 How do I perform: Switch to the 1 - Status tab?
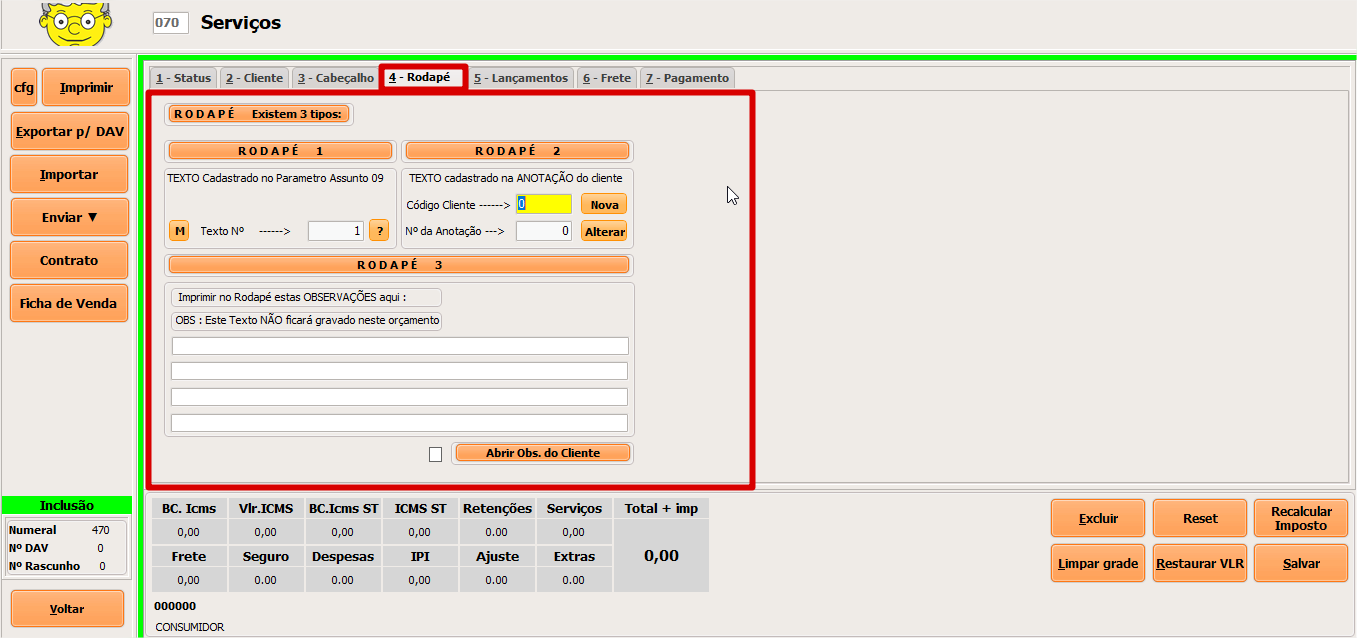click(x=183, y=78)
